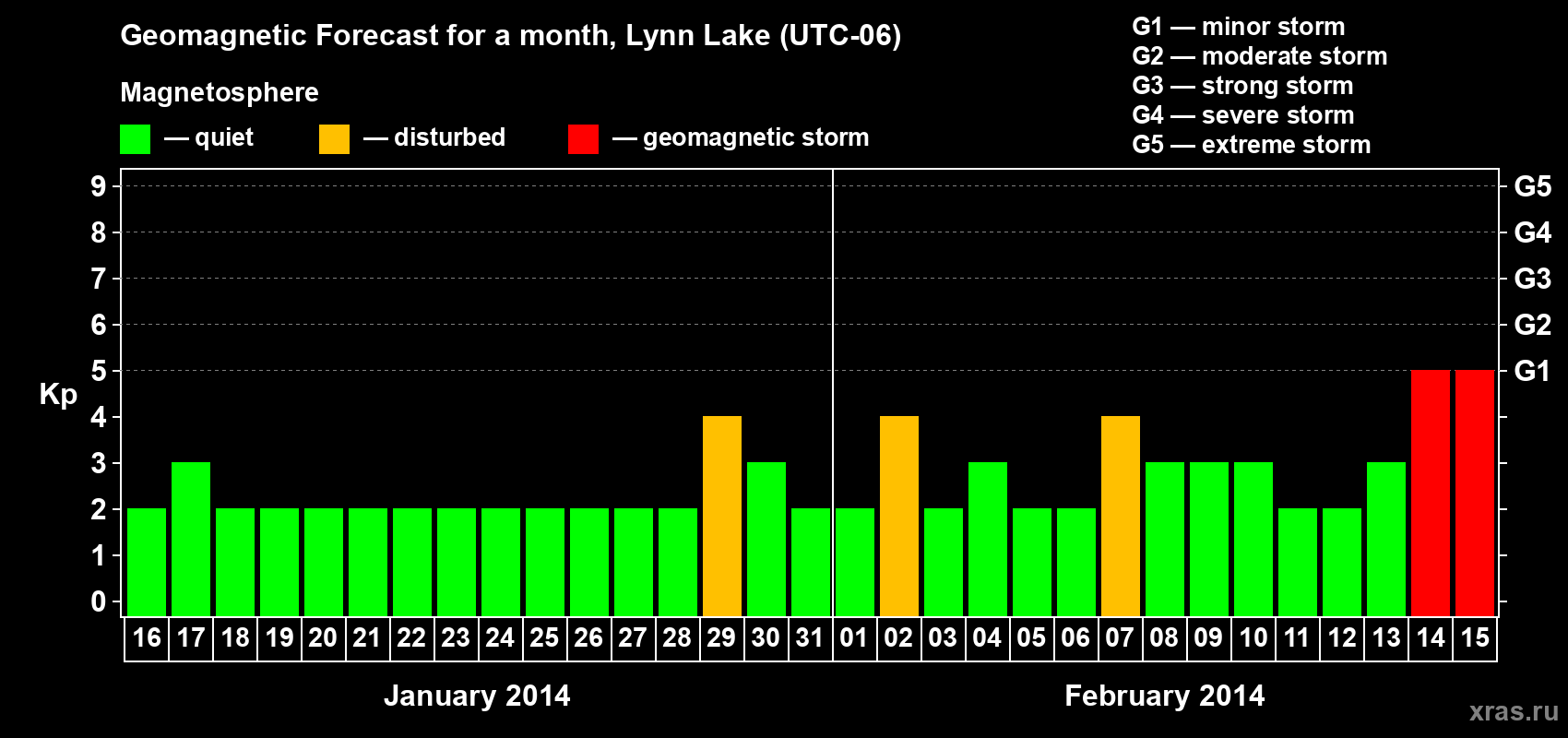Click the red bar for February 14
The image size is (1568, 738).
1431,493
